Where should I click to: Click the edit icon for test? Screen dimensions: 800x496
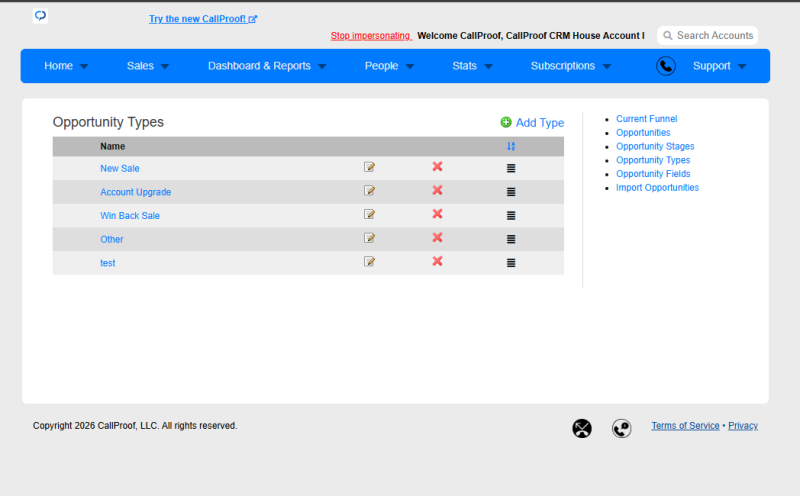point(369,261)
